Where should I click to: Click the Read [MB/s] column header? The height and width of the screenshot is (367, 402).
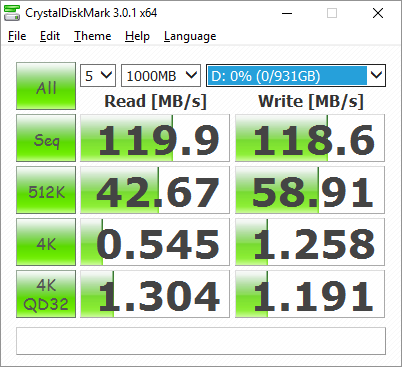click(156, 101)
